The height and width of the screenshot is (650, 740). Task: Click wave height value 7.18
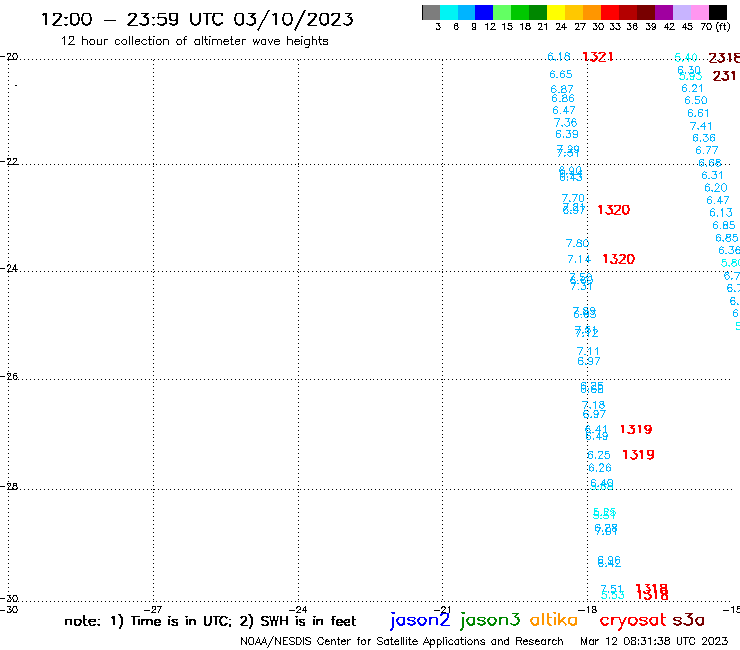pos(593,405)
